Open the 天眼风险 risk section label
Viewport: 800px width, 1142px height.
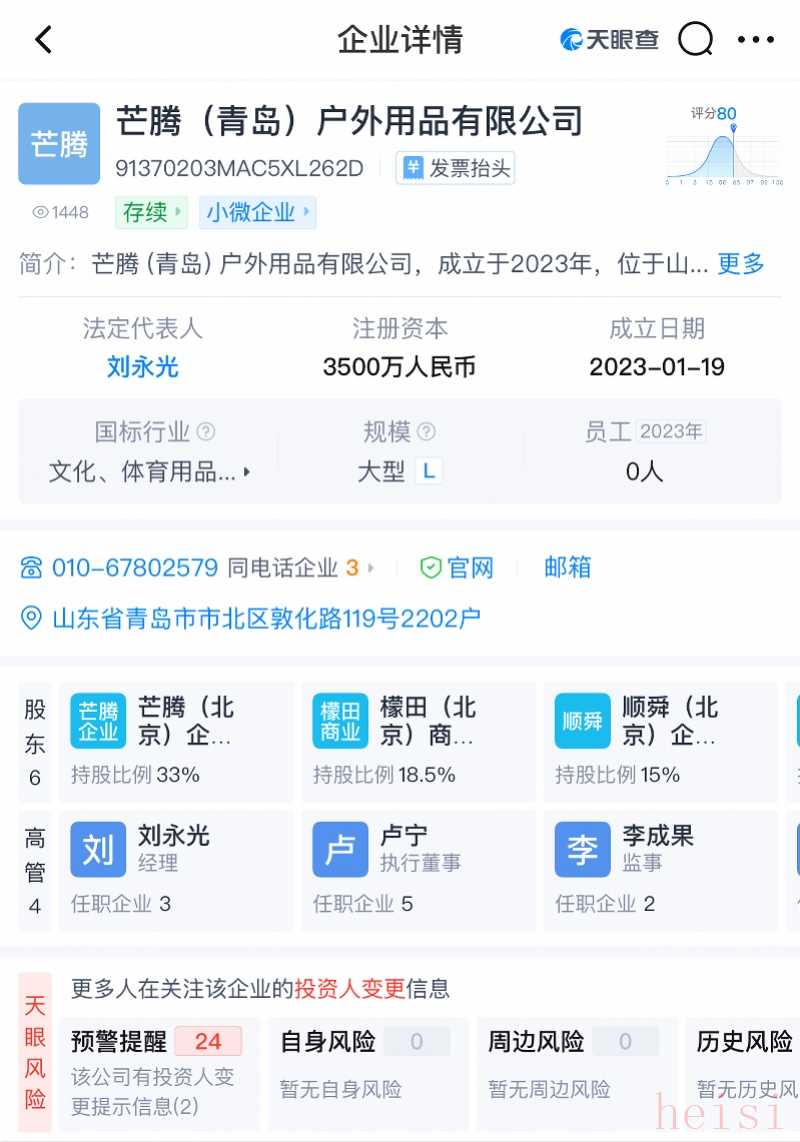coord(35,1052)
